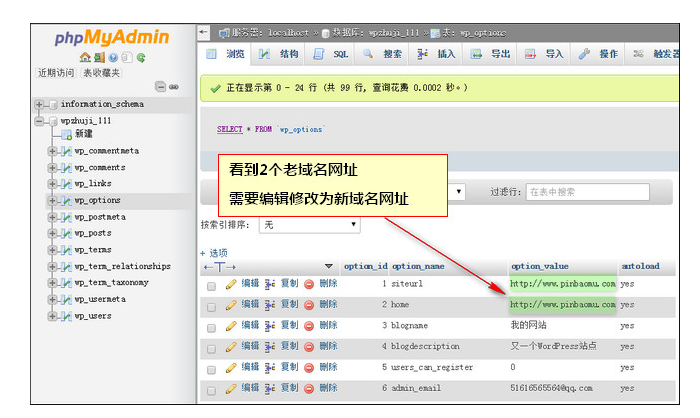Expand the wp_postmeta table node
This screenshot has width=700, height=418.
tap(52, 217)
